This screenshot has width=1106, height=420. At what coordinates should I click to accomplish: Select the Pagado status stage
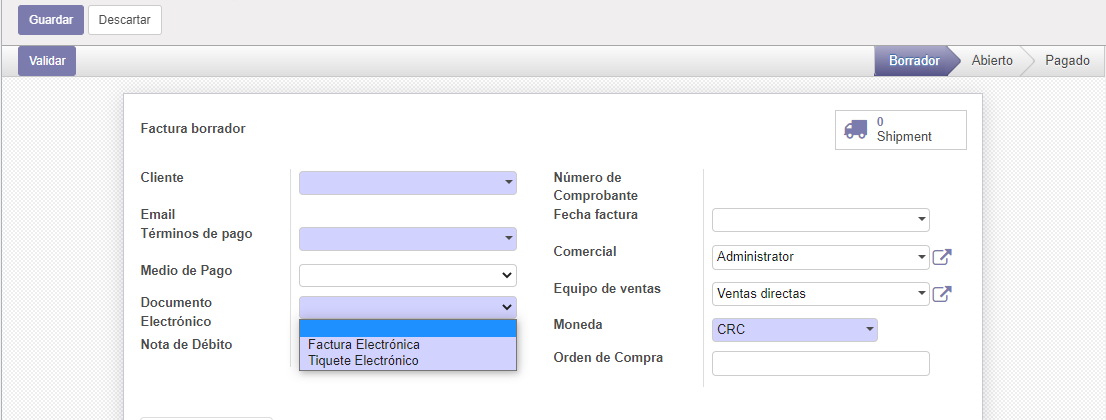1067,61
